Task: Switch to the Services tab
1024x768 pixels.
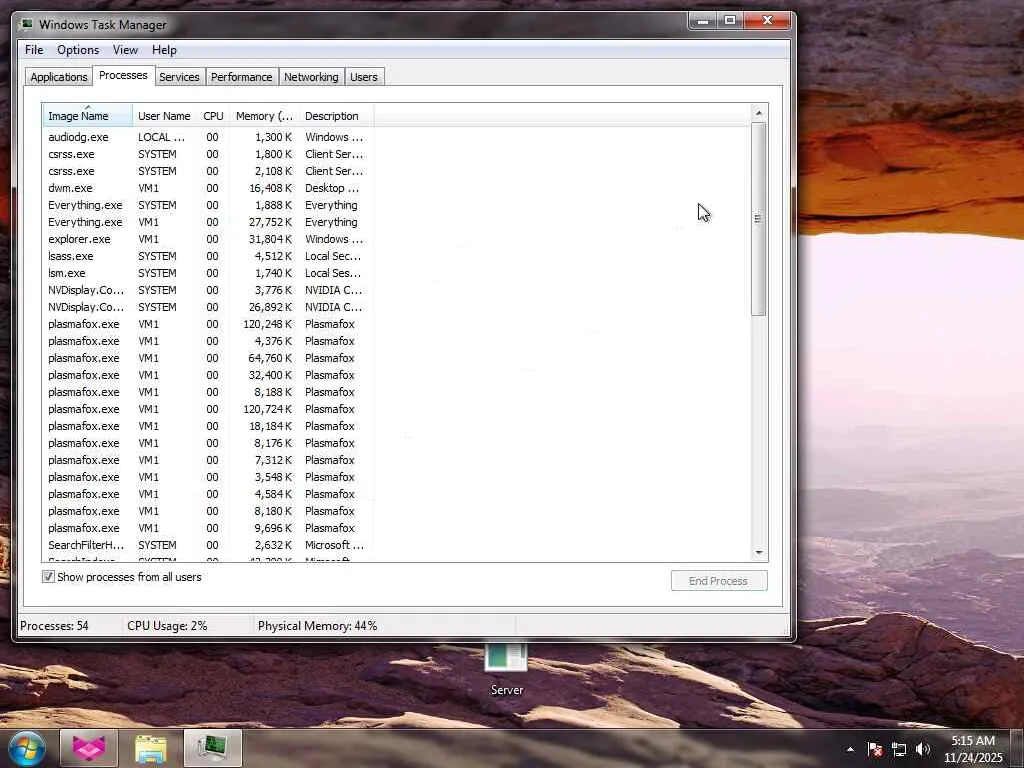Action: (x=180, y=77)
